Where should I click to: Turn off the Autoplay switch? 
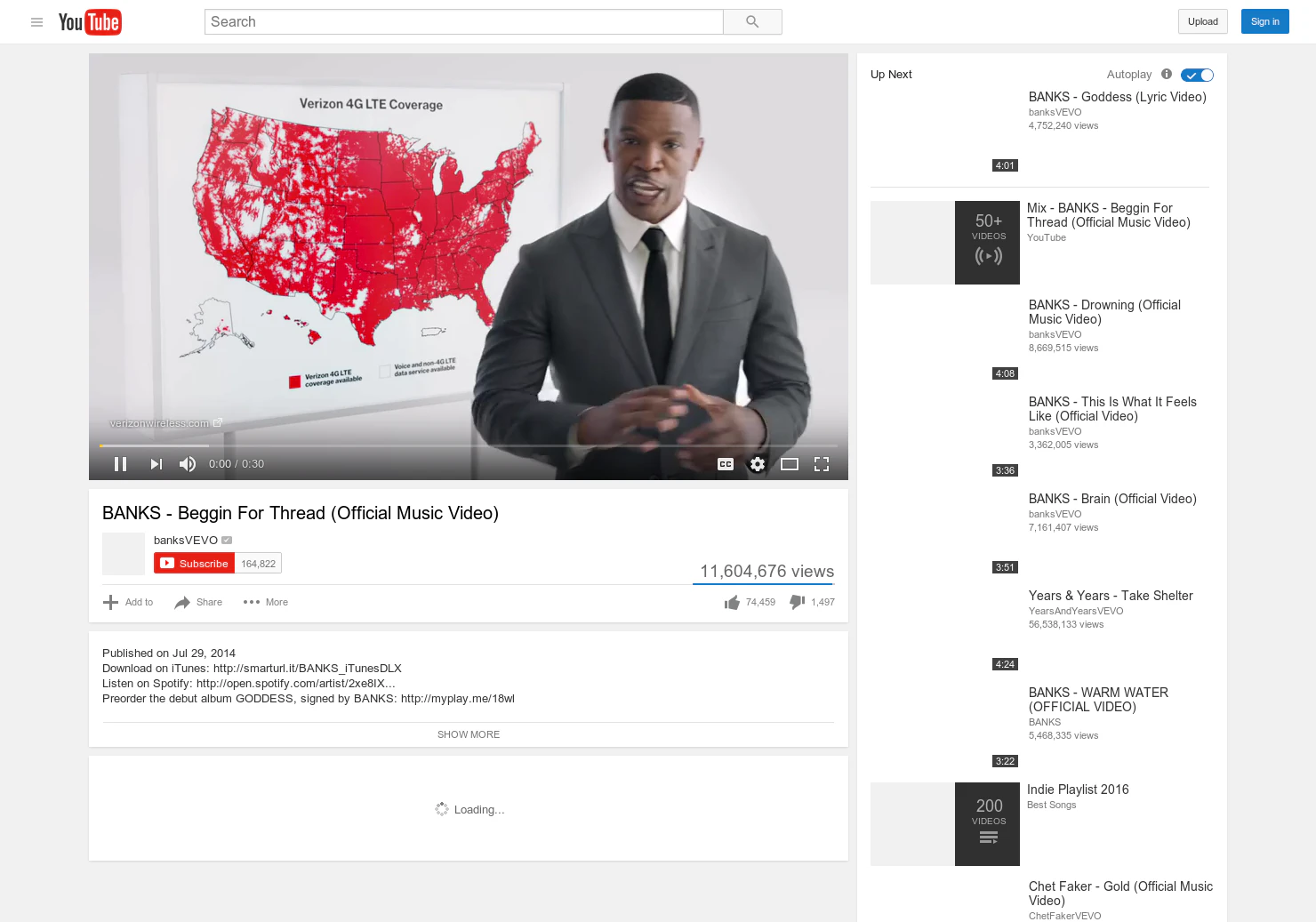(1197, 76)
